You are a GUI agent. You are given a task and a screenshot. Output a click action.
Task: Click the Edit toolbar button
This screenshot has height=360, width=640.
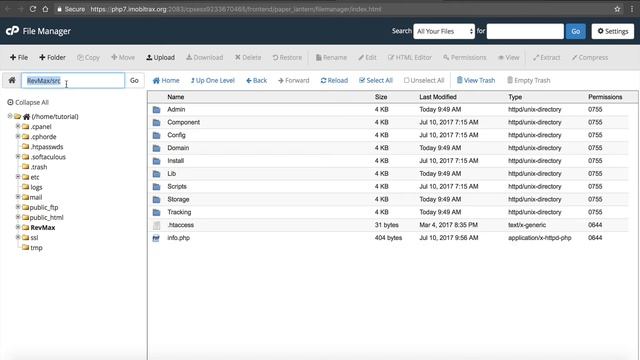[367, 58]
